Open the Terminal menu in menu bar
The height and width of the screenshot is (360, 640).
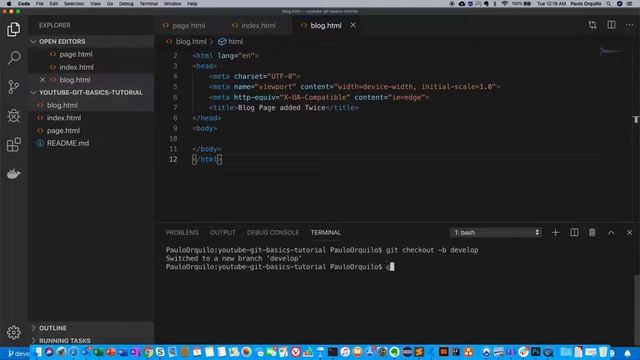coord(149,4)
